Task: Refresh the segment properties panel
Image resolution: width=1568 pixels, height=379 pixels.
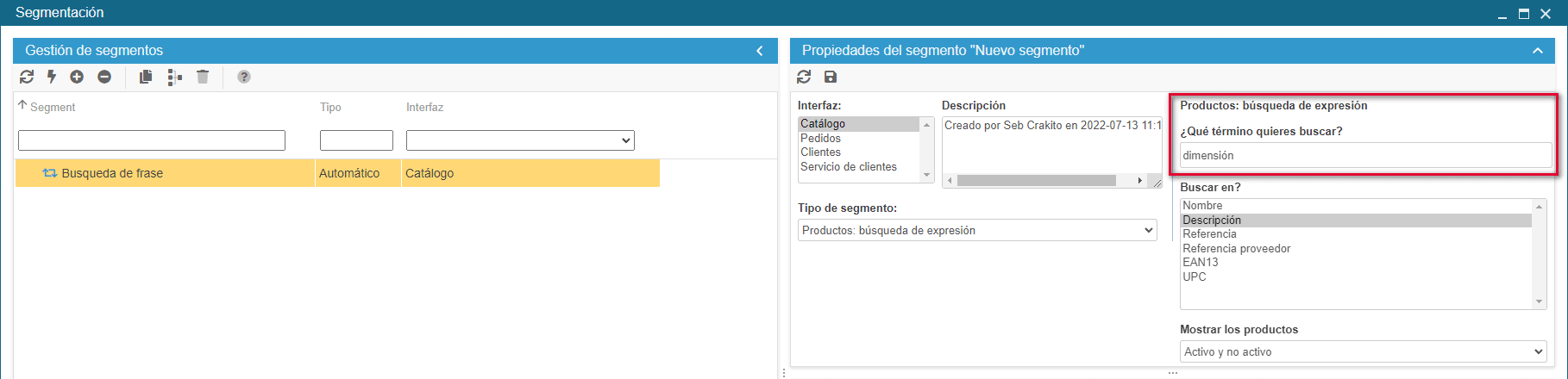Action: (x=804, y=77)
